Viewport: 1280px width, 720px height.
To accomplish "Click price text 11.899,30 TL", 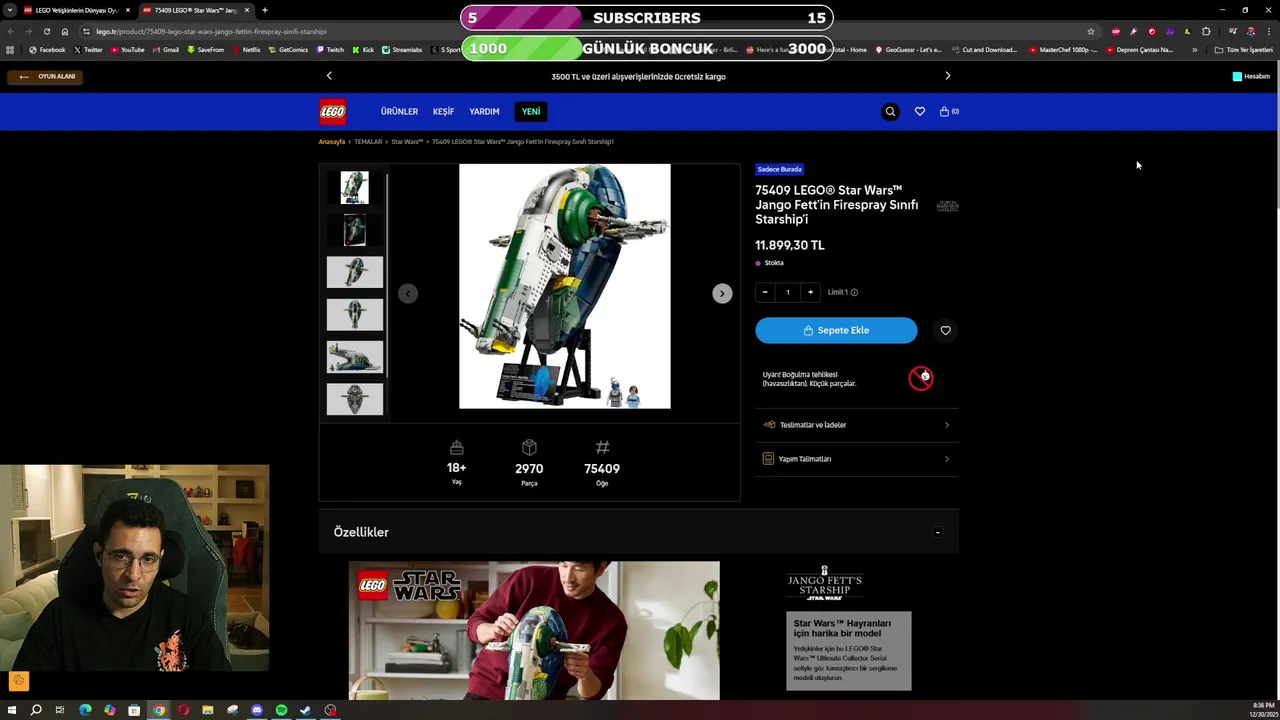I will click(790, 245).
